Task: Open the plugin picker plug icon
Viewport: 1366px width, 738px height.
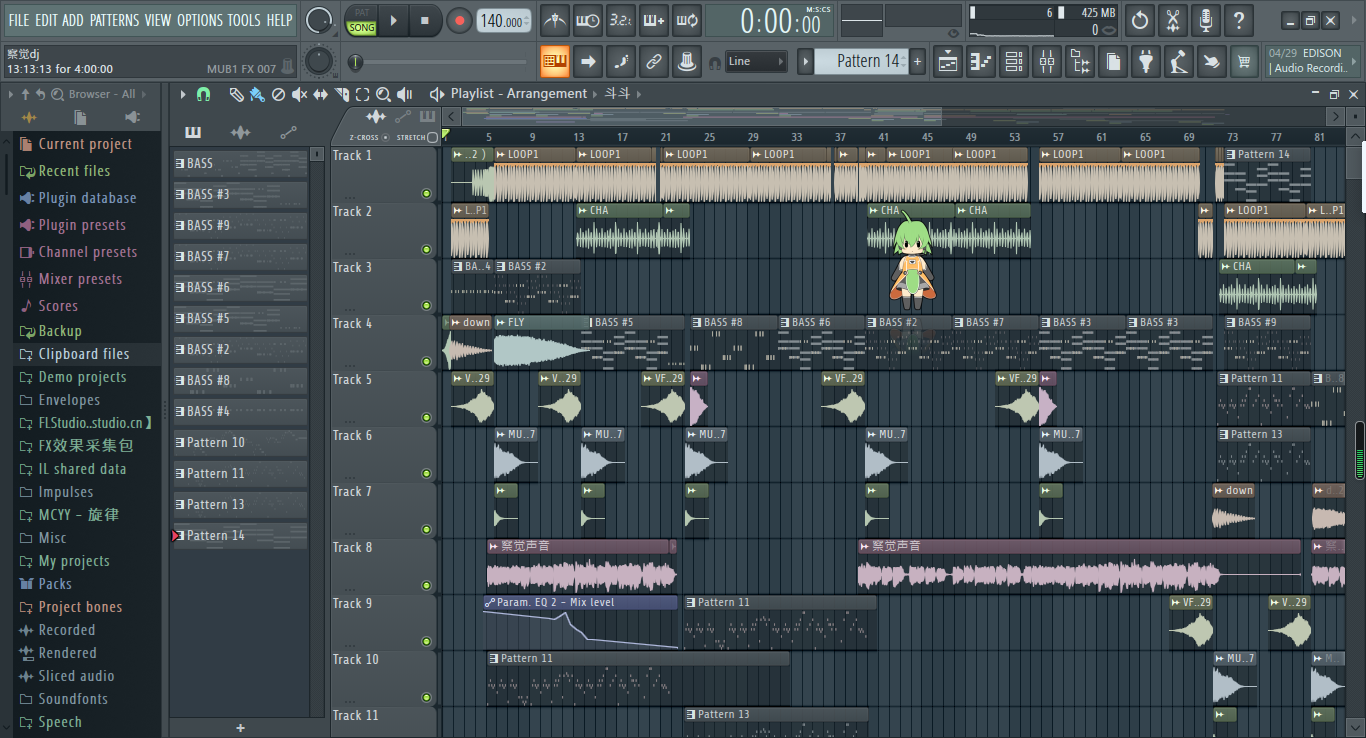Action: click(x=1146, y=62)
